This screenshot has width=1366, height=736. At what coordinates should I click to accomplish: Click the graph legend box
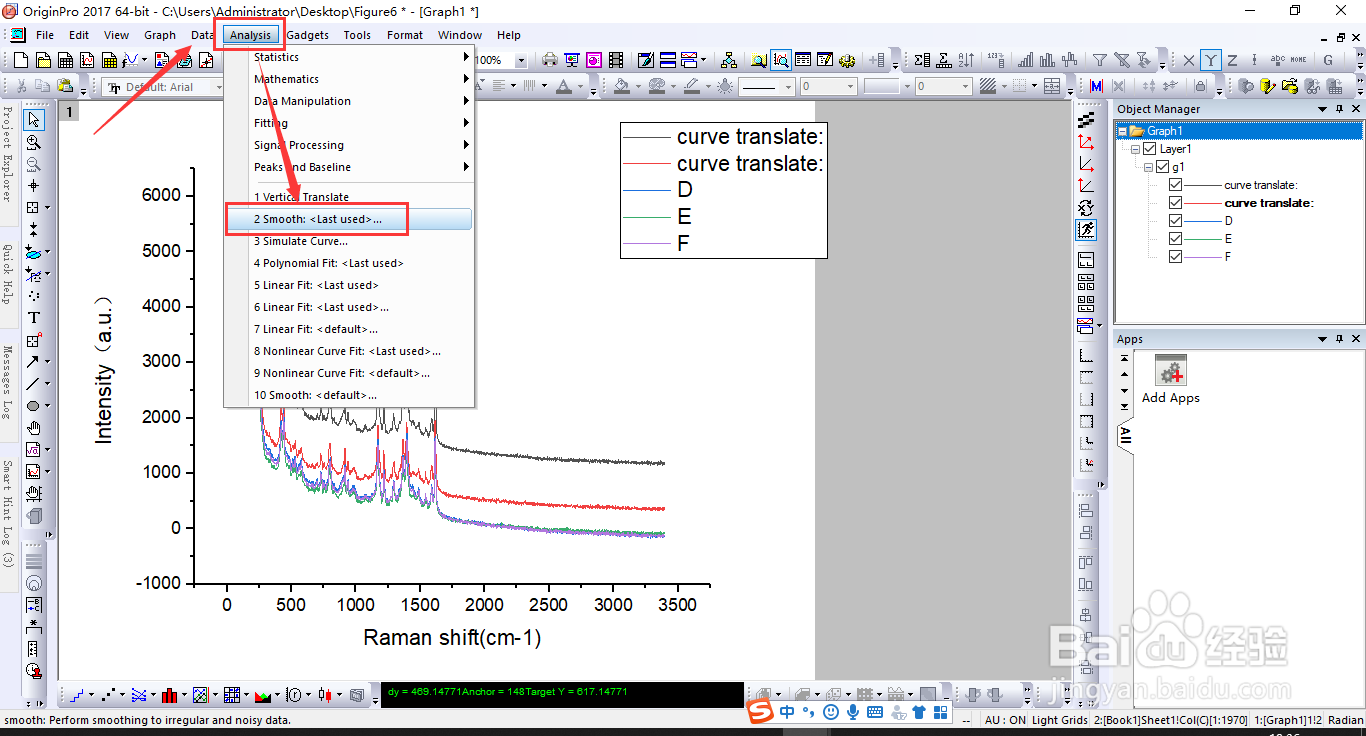coord(724,190)
